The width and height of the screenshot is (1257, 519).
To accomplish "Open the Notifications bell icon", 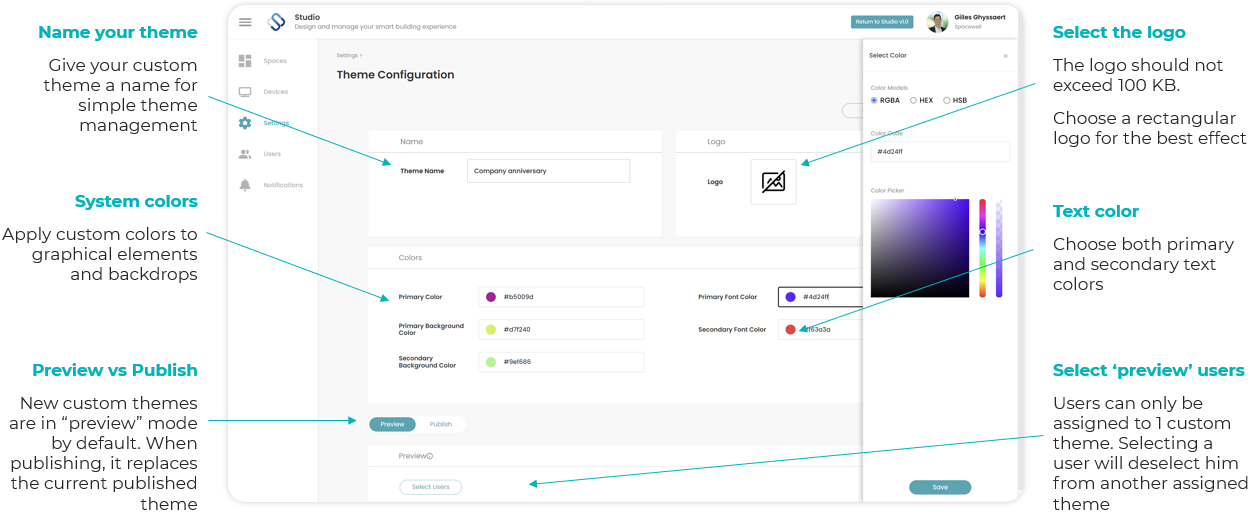I will [x=245, y=185].
